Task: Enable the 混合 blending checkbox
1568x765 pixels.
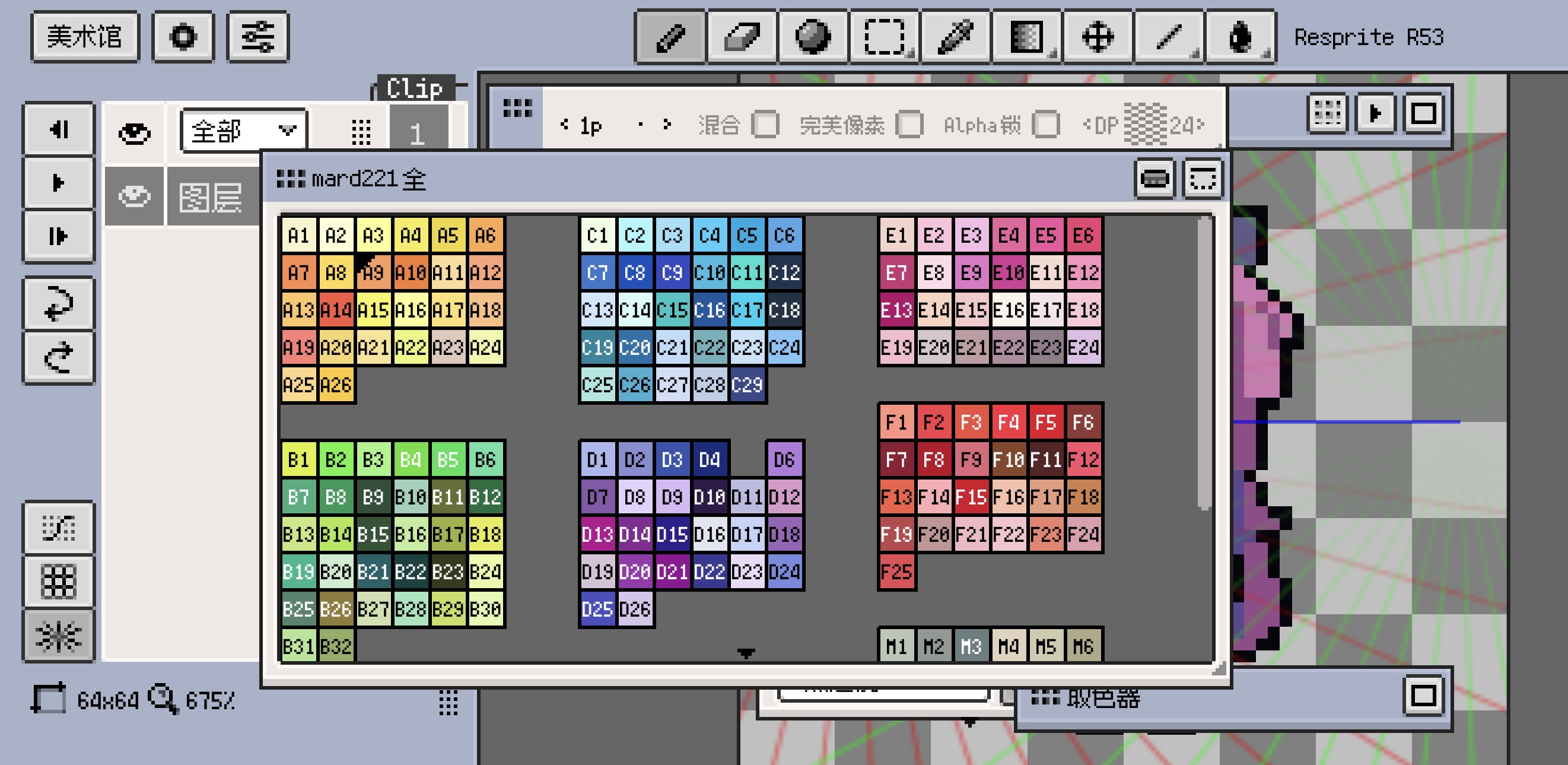Action: (766, 125)
